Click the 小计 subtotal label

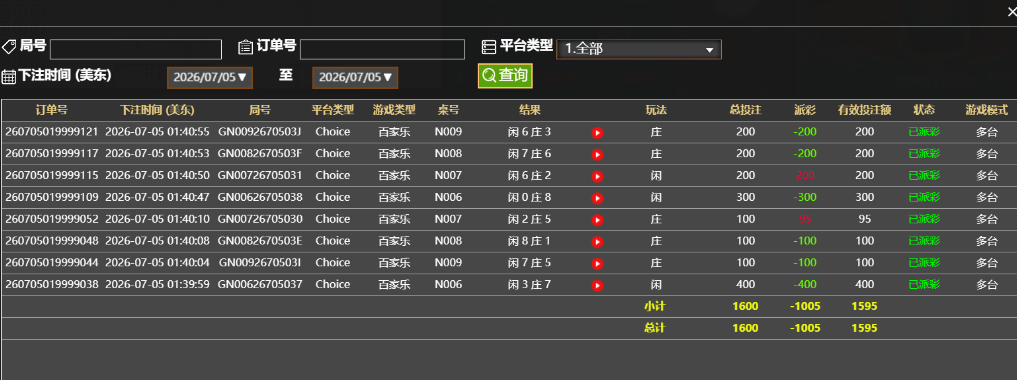click(x=654, y=306)
